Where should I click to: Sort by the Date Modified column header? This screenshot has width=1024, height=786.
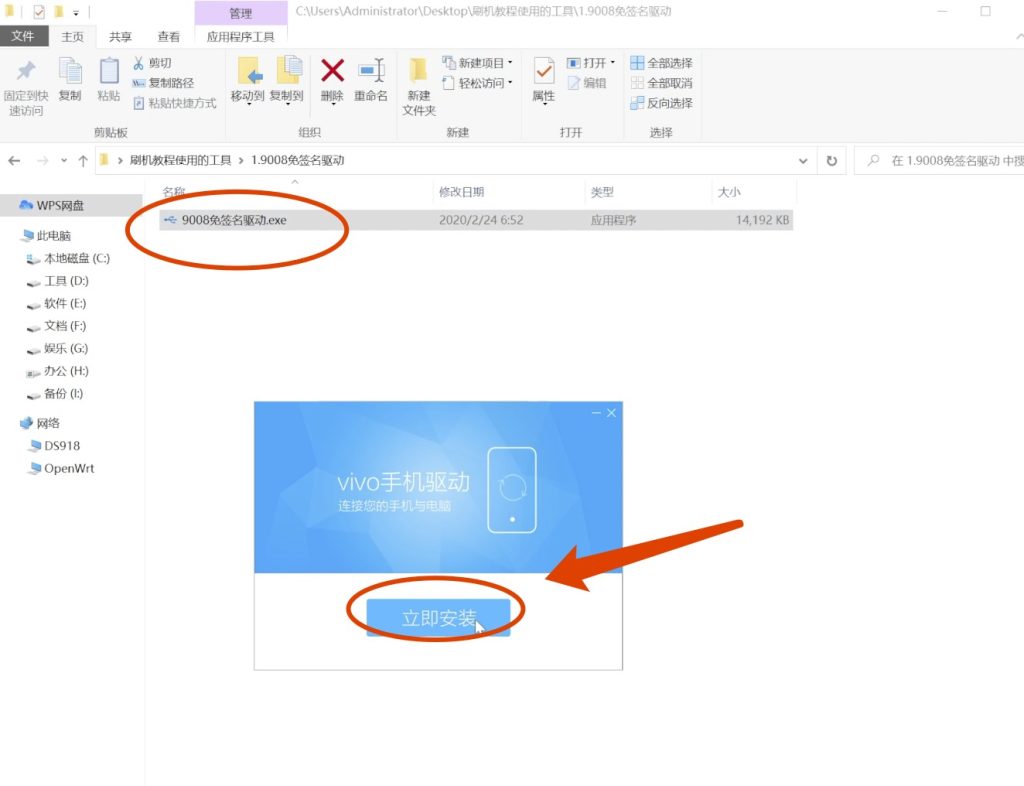tap(461, 192)
